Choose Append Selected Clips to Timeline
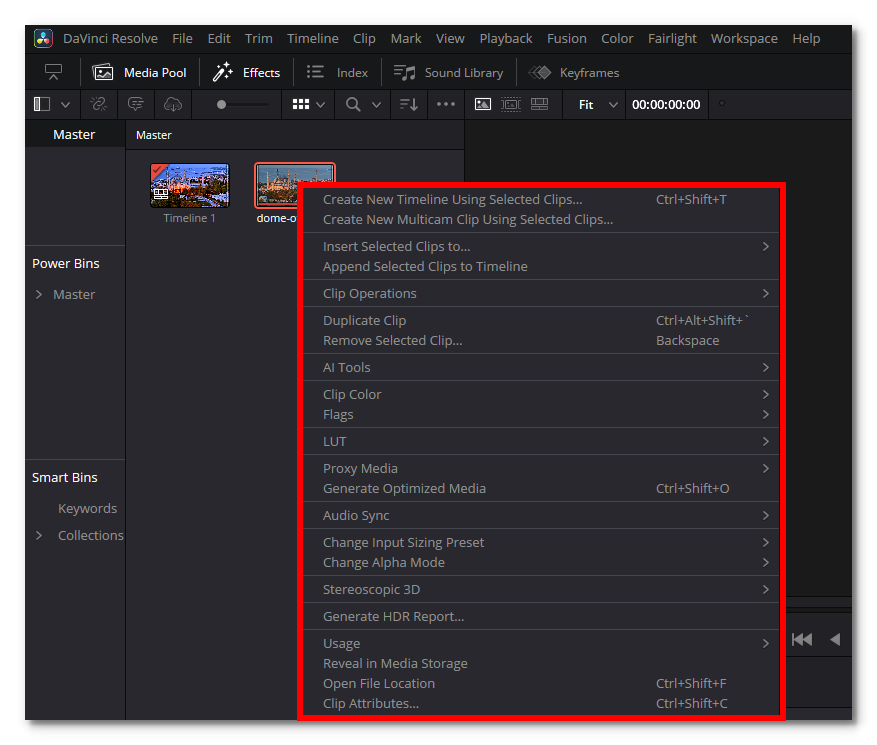The height and width of the screenshot is (745, 877). [541, 267]
